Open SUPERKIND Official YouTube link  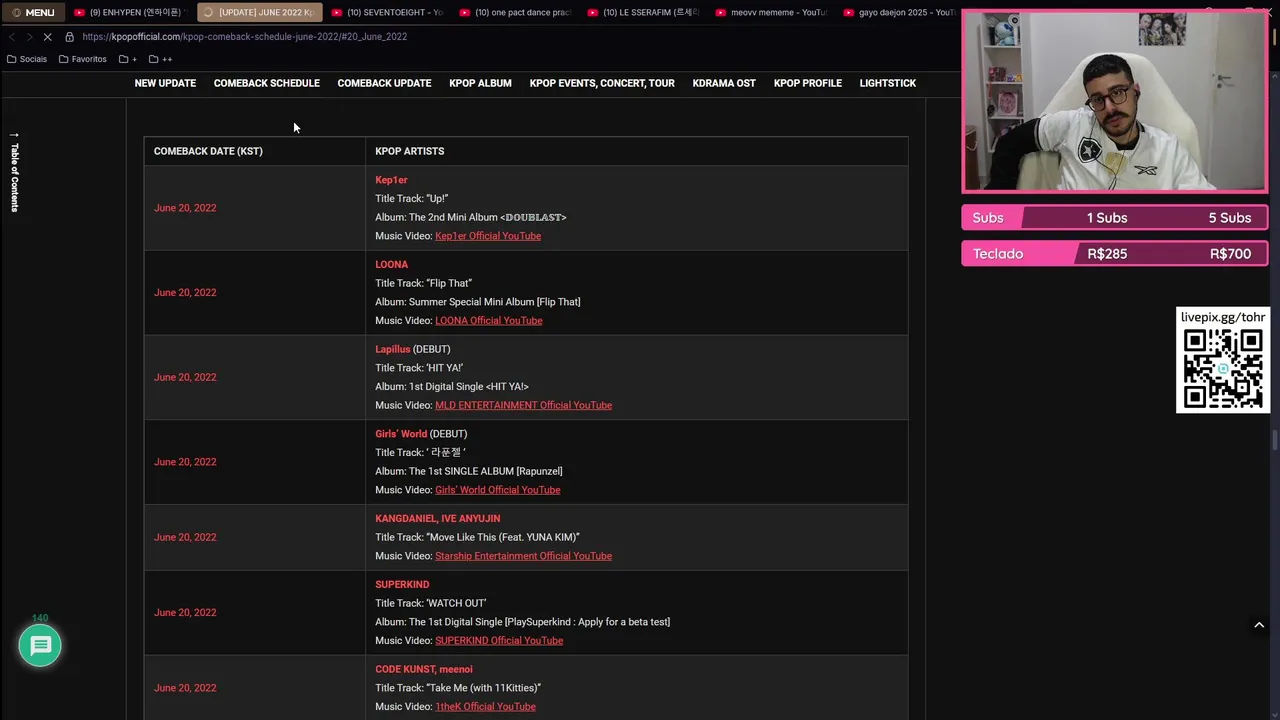click(x=499, y=641)
